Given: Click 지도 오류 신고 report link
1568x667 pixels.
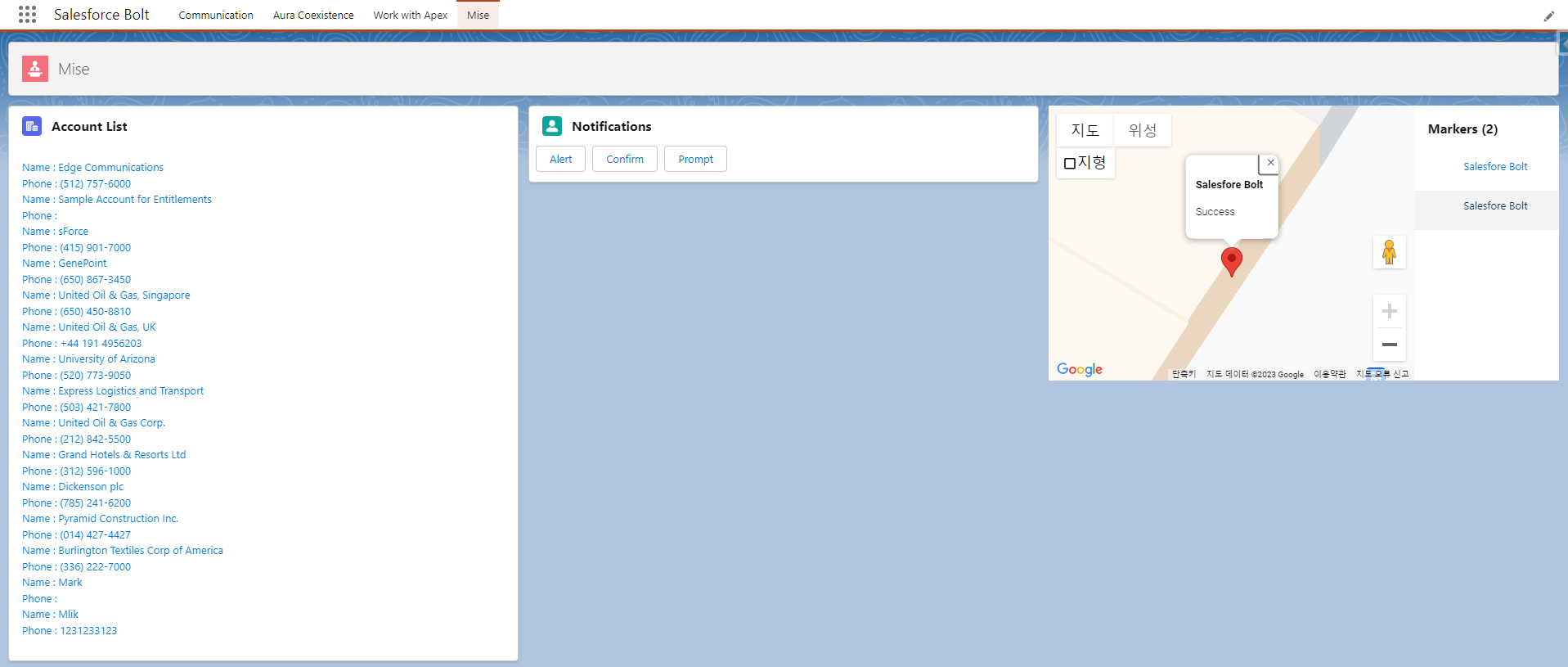Looking at the screenshot, I should click(x=1382, y=374).
